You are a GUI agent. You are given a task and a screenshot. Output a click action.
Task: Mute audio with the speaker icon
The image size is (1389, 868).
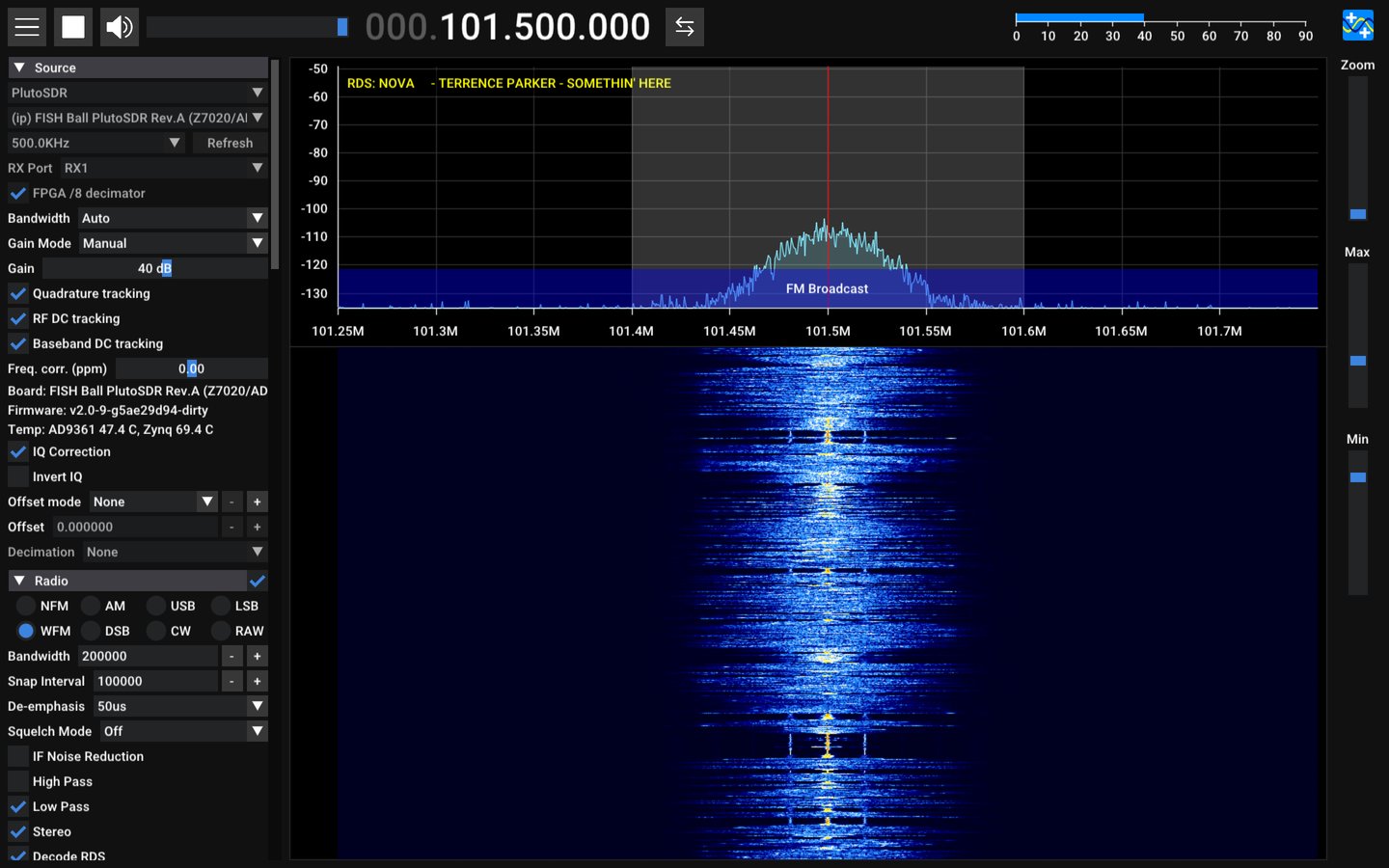coord(120,27)
